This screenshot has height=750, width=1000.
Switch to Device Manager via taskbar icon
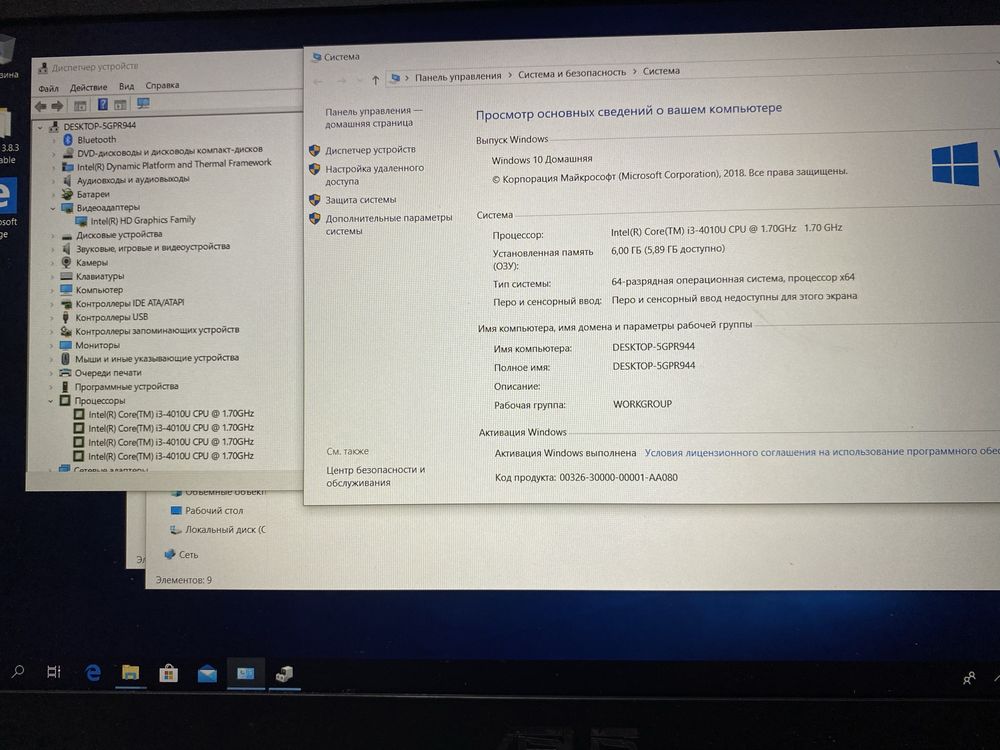284,673
